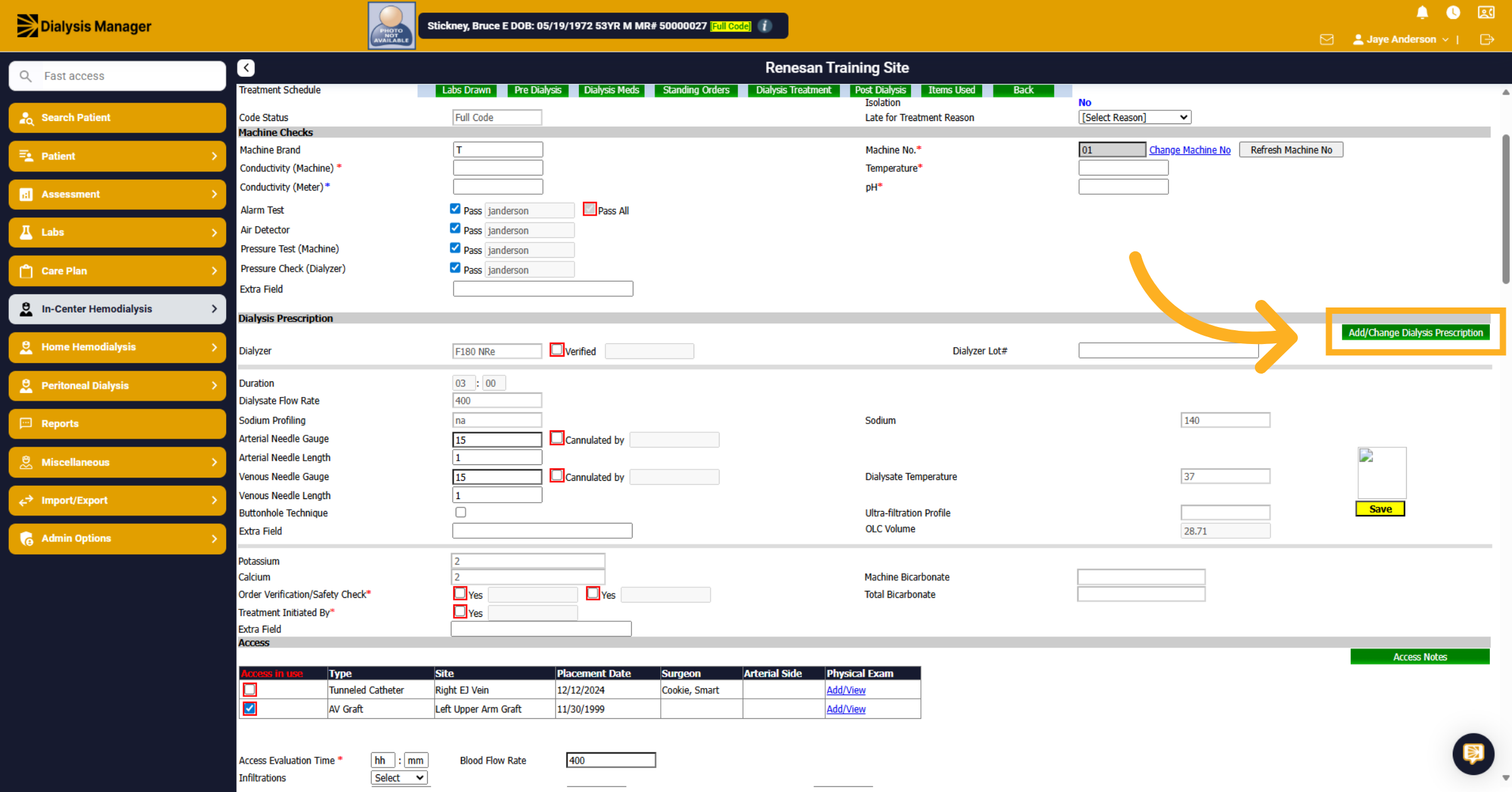Viewport: 1512px width, 792px height.
Task: Open the contact card icon in header
Action: [x=1486, y=13]
